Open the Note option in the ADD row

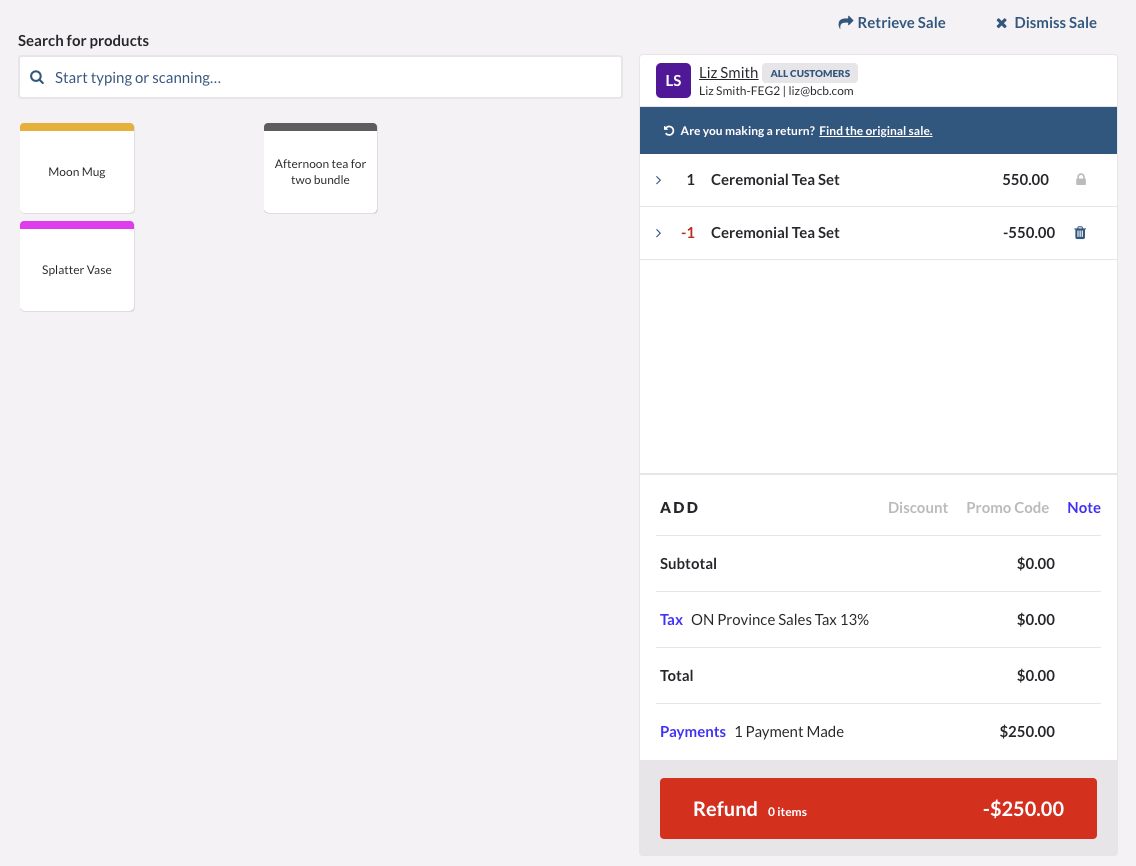point(1084,507)
